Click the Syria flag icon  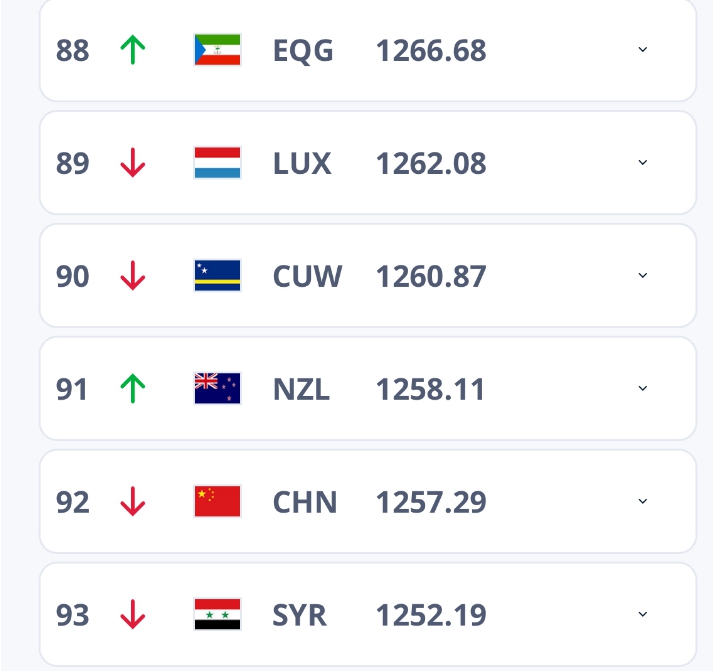[217, 615]
